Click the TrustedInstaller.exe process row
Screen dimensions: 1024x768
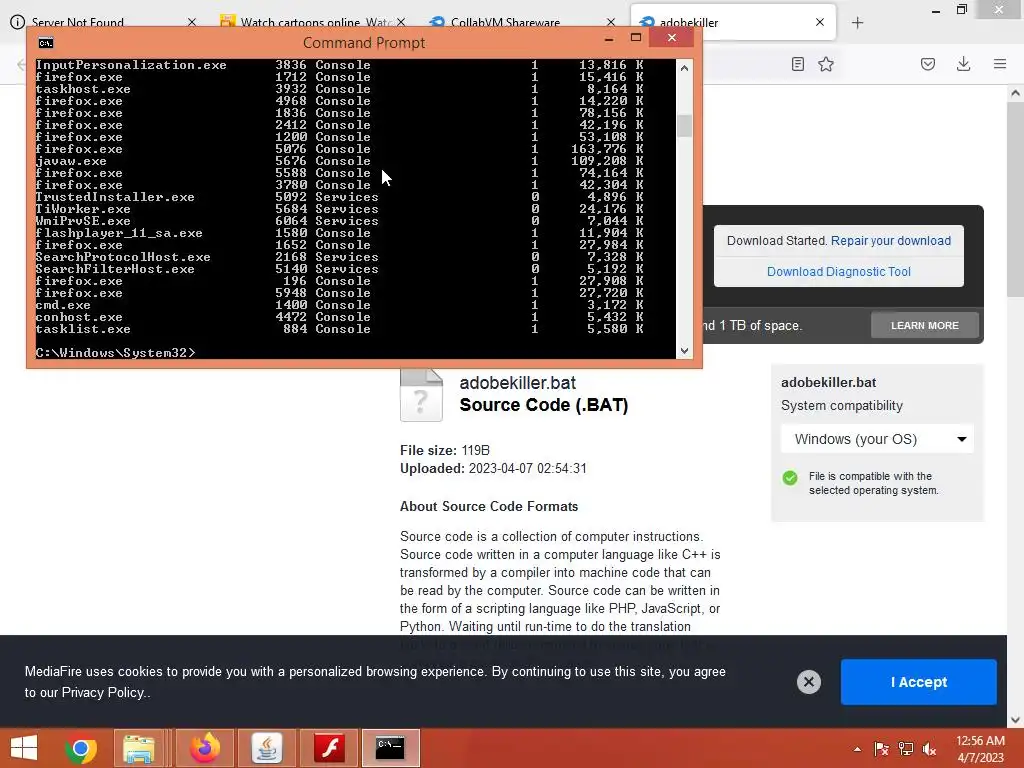340,197
